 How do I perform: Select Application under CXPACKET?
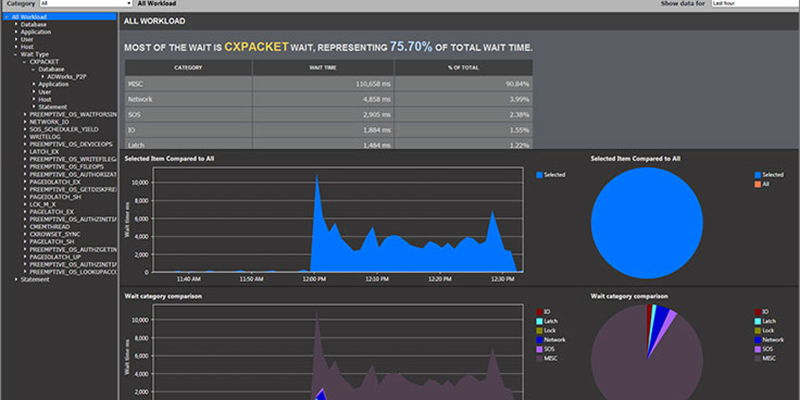tap(54, 84)
